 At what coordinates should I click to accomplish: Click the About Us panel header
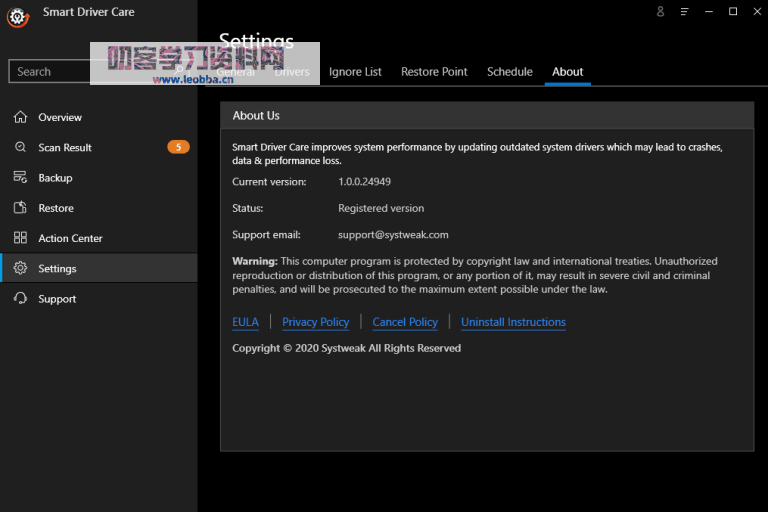click(487, 116)
